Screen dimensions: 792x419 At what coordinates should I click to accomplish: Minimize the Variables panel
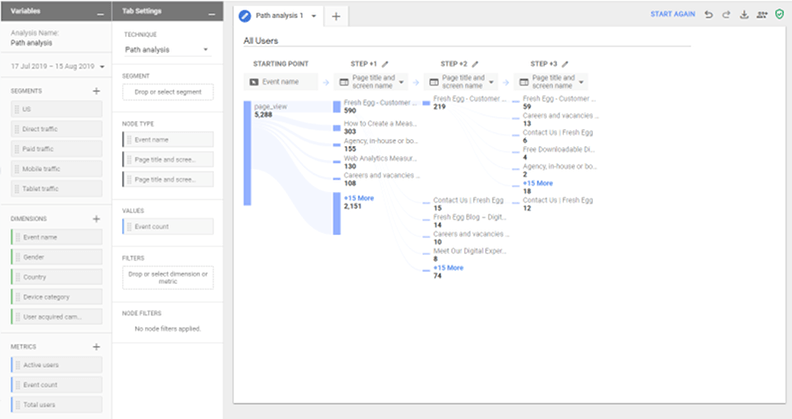101,14
